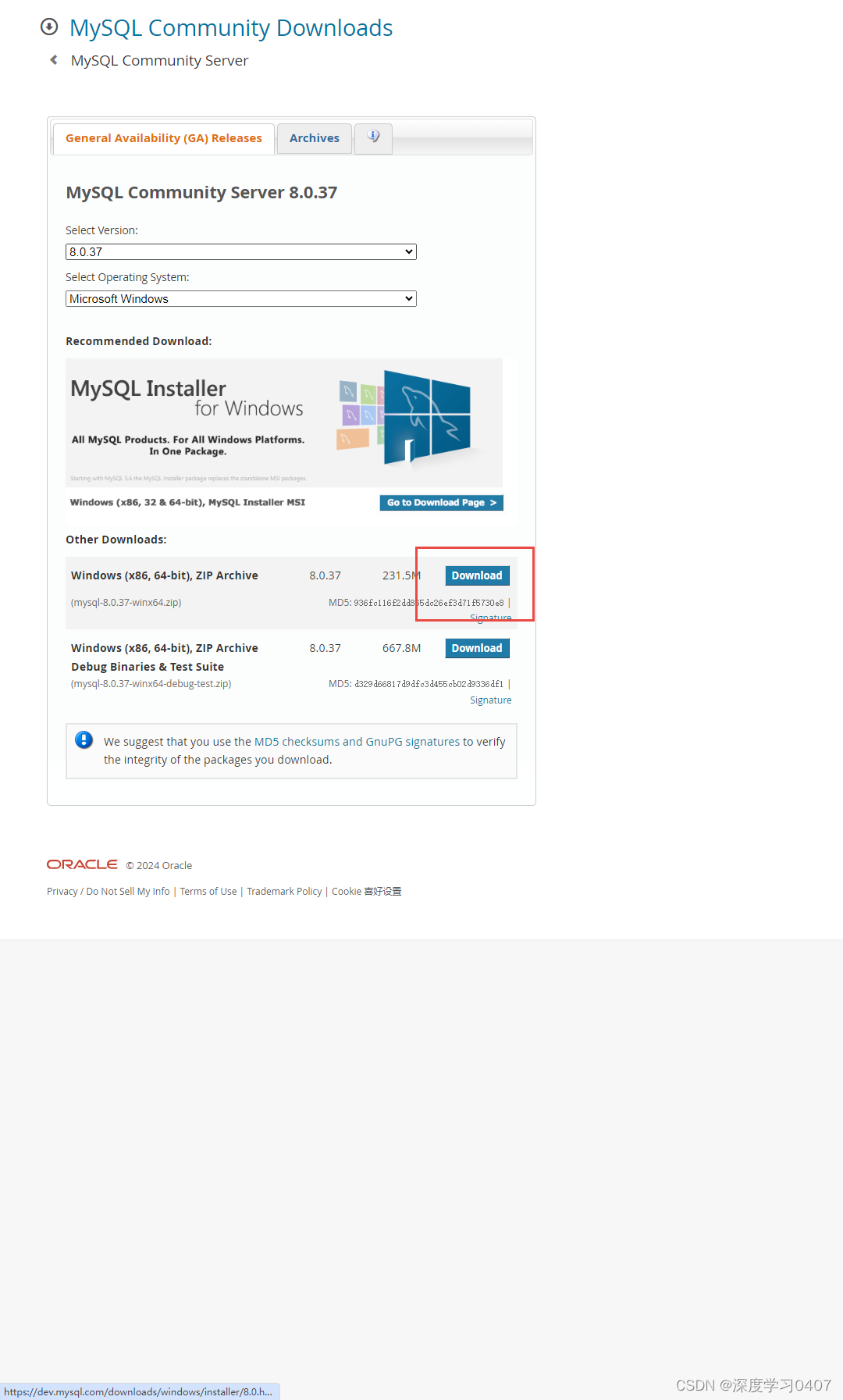Open Trademark Policy footer link
The height and width of the screenshot is (1400, 843).
click(284, 892)
